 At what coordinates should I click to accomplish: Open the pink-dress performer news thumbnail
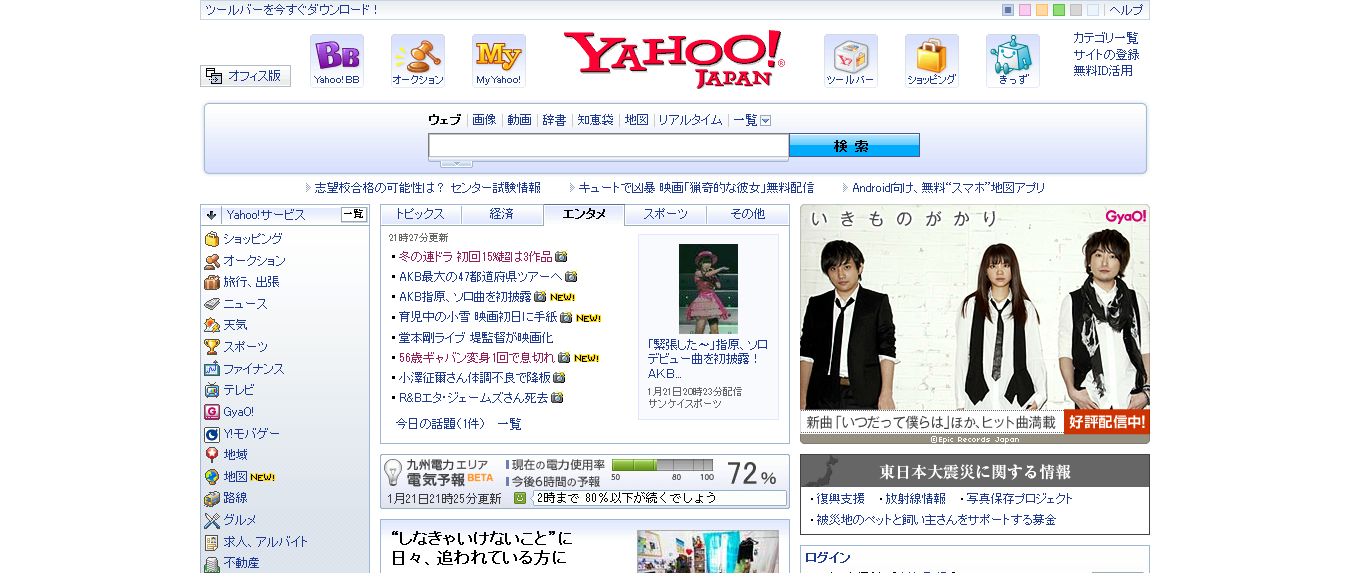[708, 288]
